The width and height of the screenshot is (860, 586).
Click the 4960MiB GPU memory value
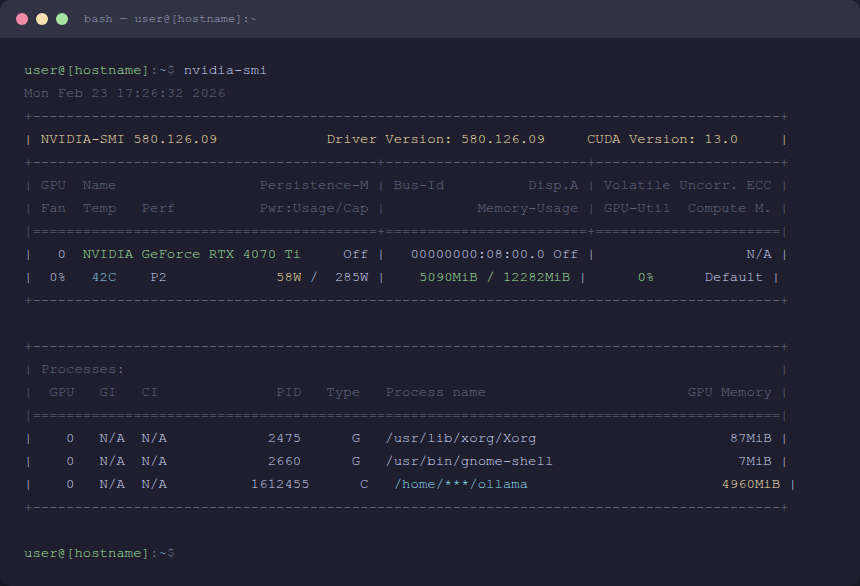click(x=751, y=484)
